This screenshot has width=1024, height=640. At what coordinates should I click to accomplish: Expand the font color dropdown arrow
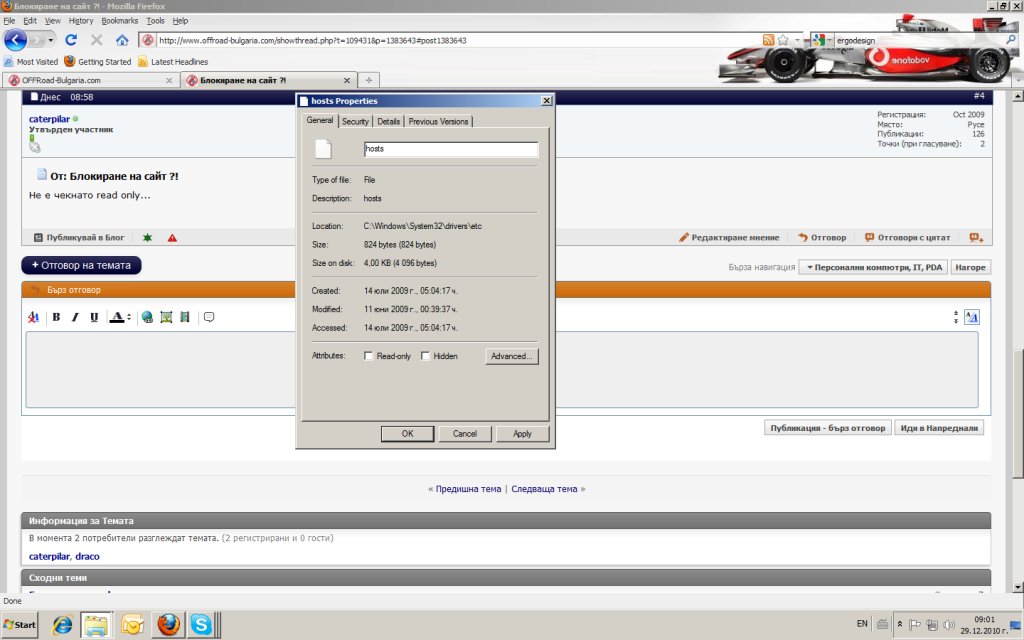(129, 317)
